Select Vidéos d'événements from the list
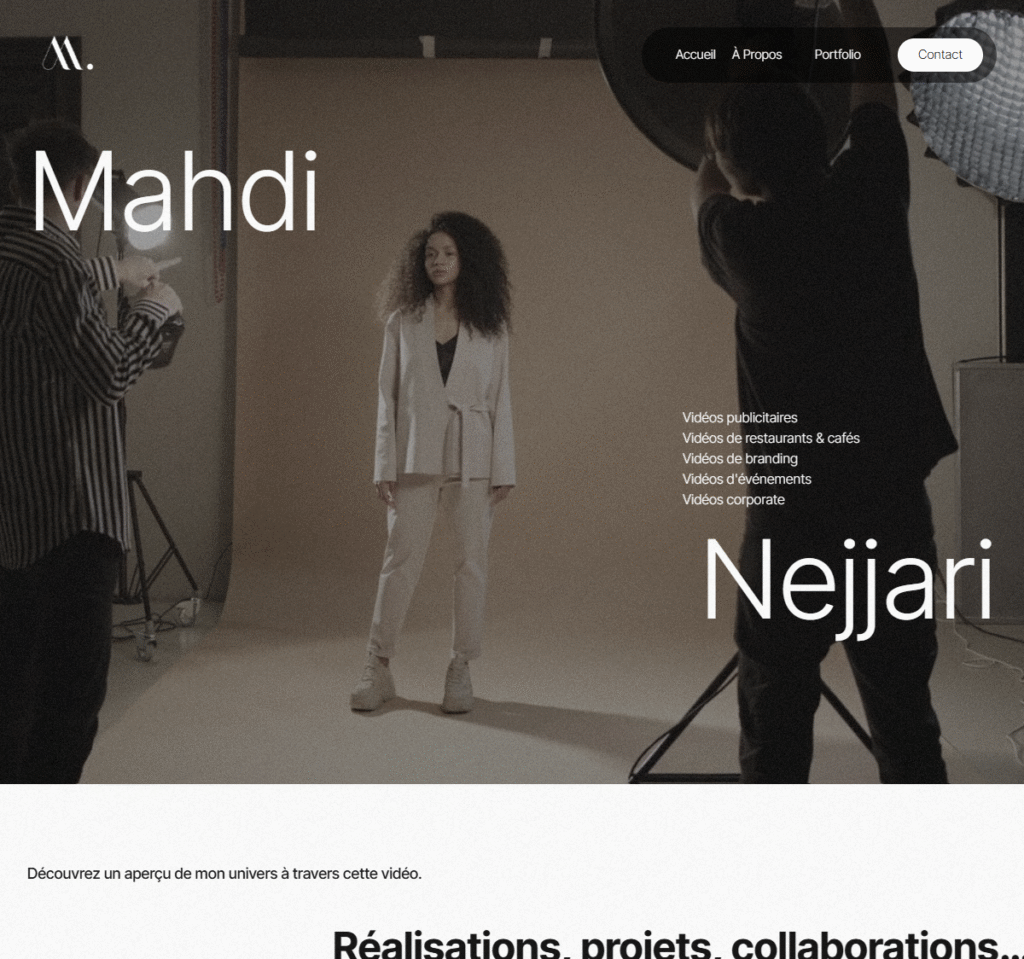Image resolution: width=1024 pixels, height=959 pixels. click(746, 479)
